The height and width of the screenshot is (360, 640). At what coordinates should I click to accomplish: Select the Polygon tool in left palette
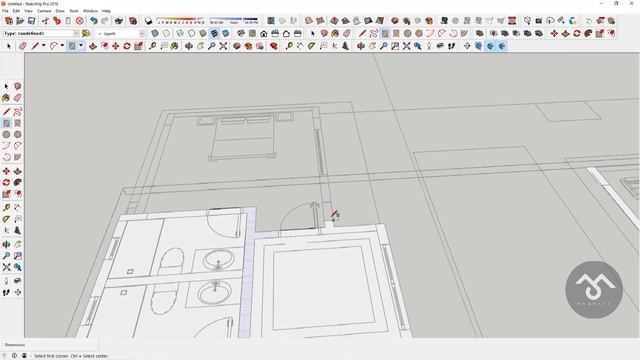tap(18, 134)
